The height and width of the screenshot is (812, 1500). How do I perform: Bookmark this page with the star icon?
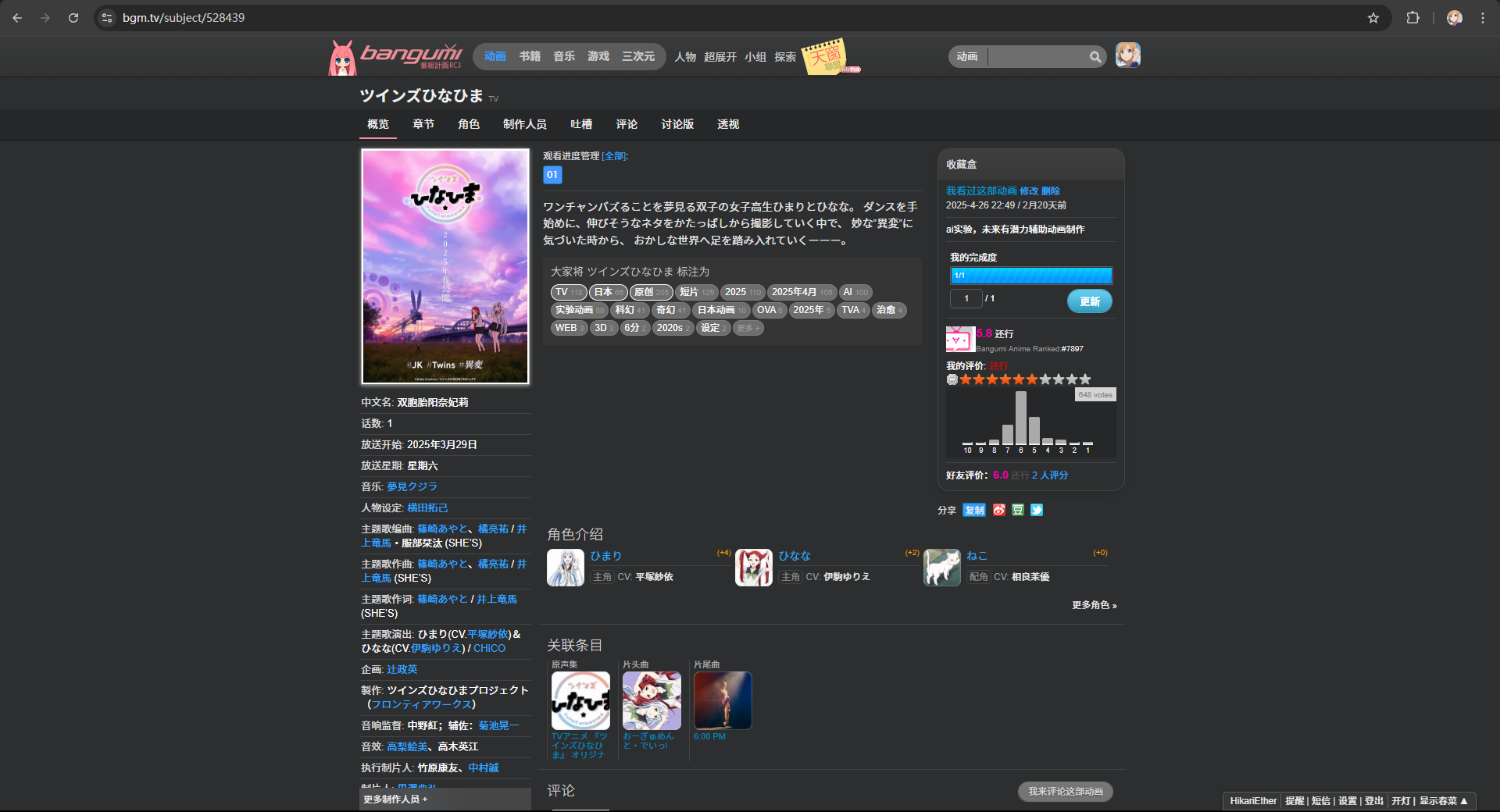coord(1373,18)
